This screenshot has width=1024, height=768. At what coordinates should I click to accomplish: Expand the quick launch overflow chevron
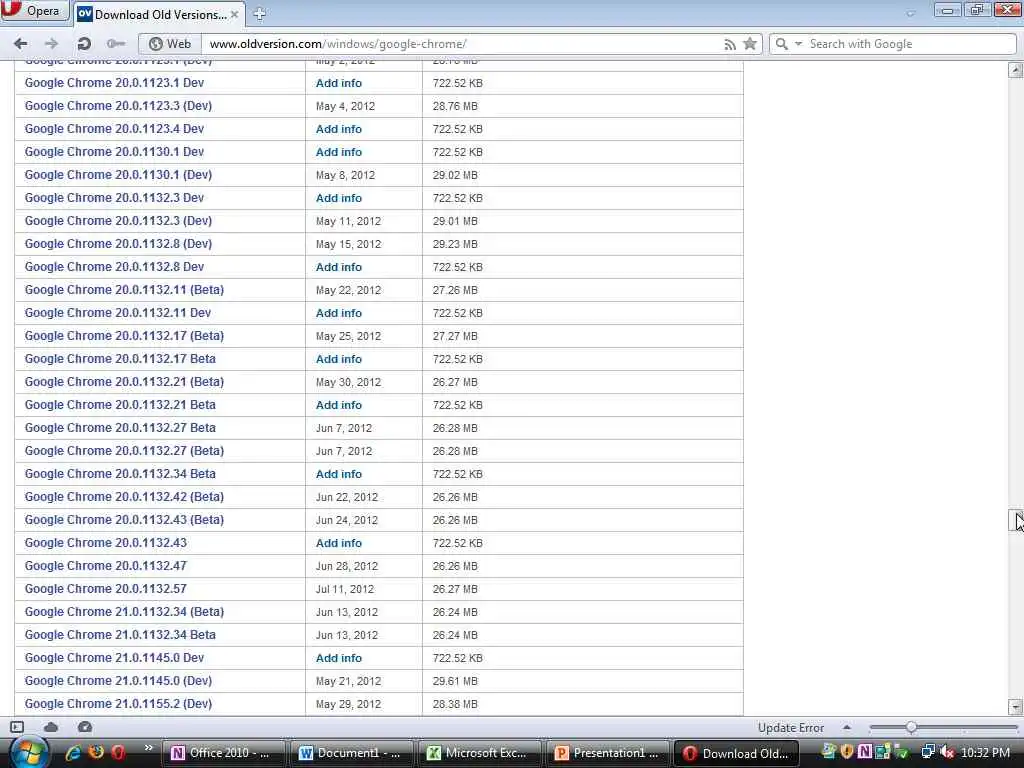(x=149, y=748)
